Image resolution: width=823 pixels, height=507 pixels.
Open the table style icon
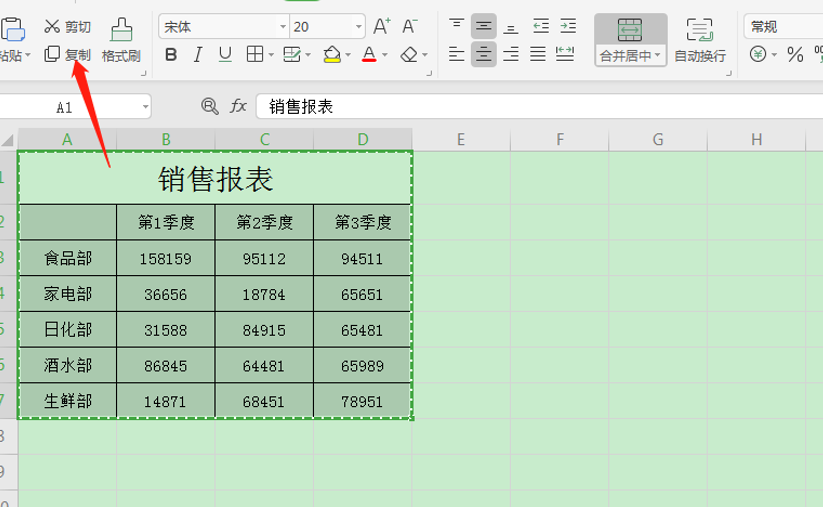tap(292, 54)
